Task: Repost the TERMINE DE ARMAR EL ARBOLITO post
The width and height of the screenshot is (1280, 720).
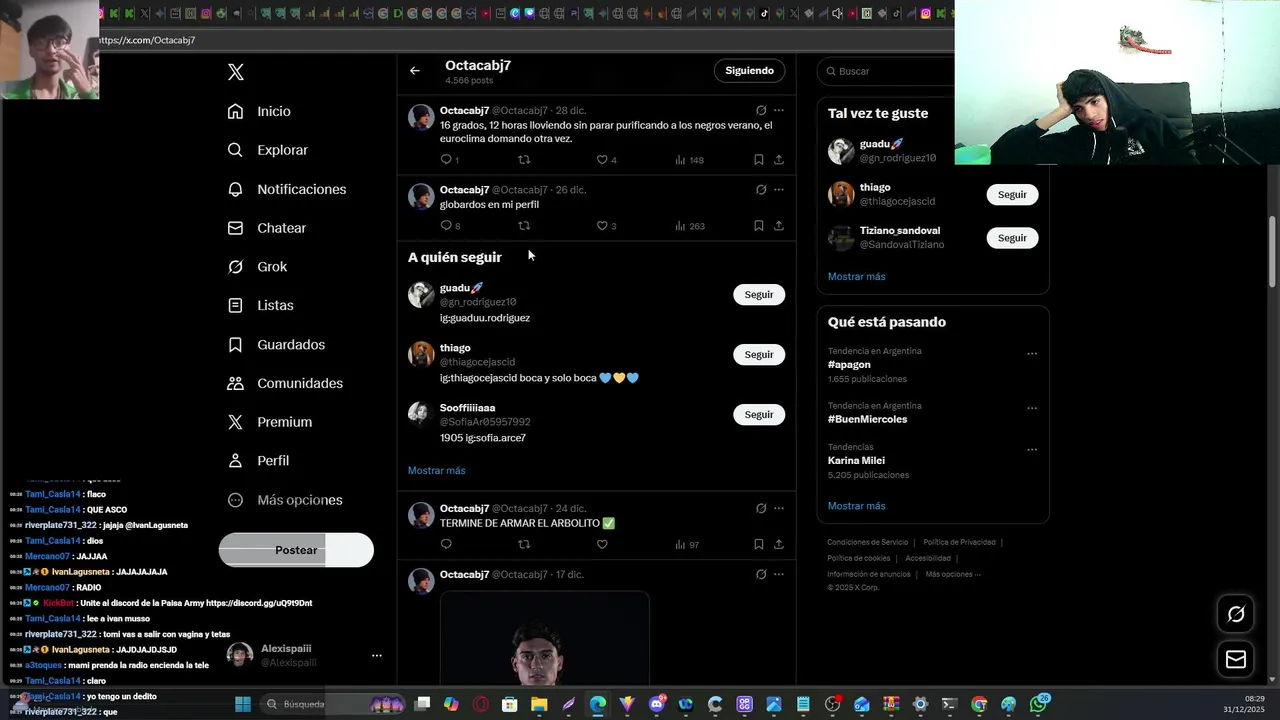Action: coord(524,544)
